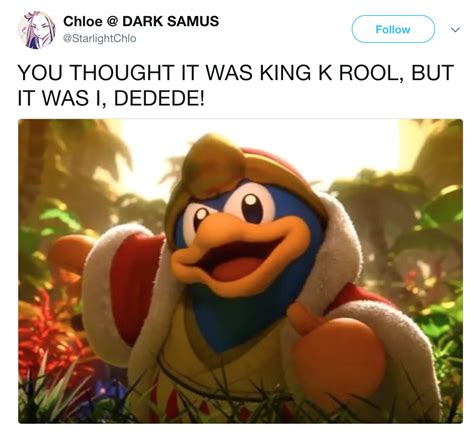474x434 pixels.
Task: Expand the tweet options chevron
Action: pyautogui.click(x=455, y=30)
